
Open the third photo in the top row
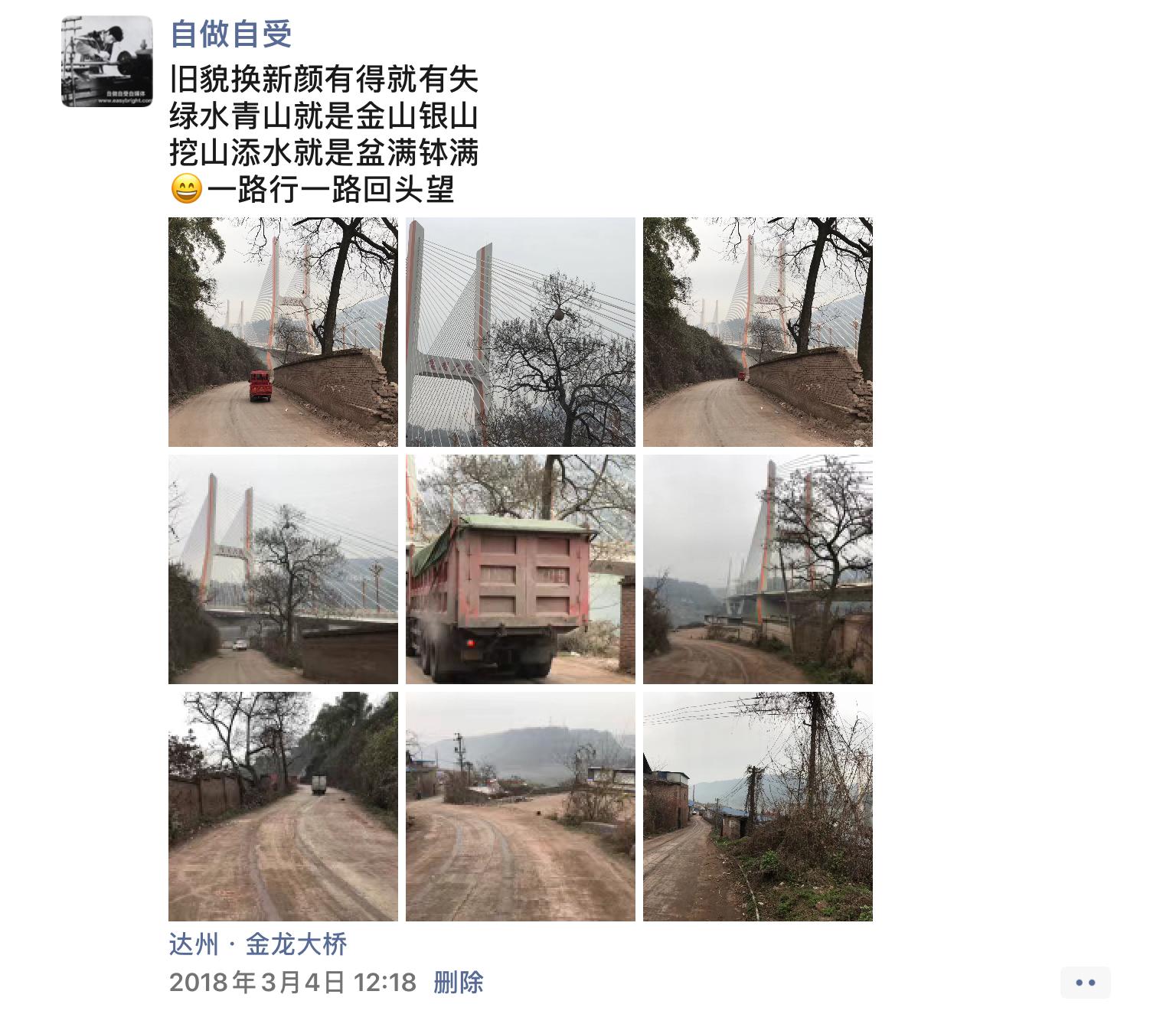758,332
